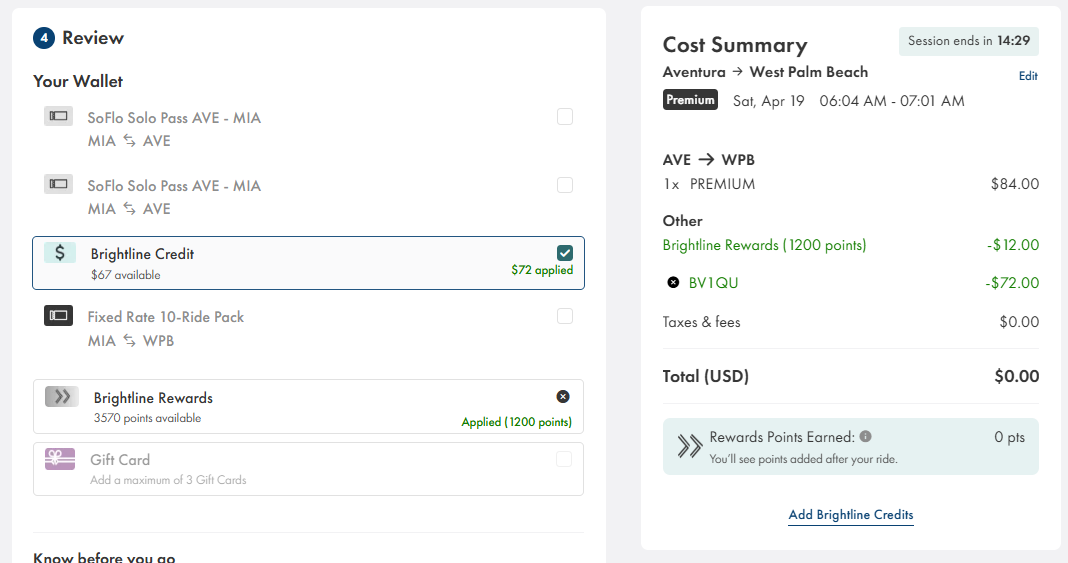Click the Brightline Rewards chevron icon

tap(62, 397)
